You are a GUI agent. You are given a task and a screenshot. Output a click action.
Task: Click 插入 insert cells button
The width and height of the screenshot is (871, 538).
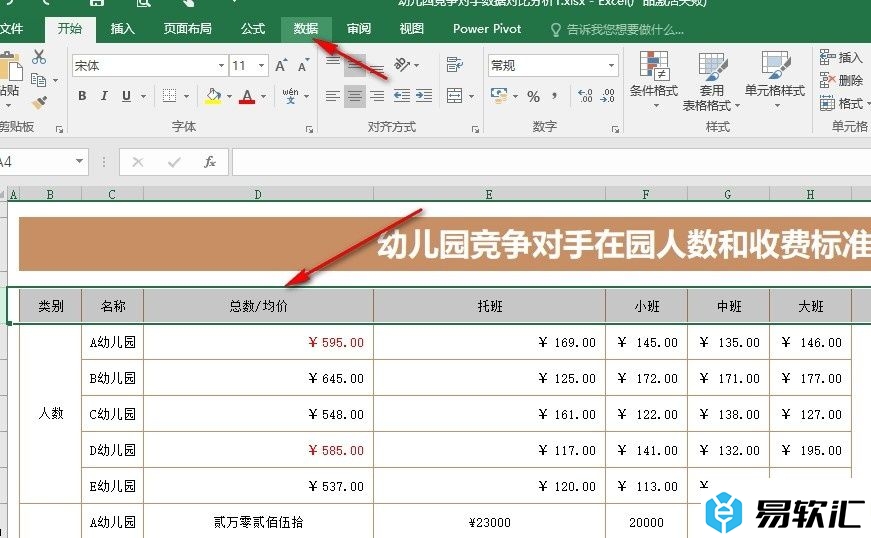tap(840, 57)
